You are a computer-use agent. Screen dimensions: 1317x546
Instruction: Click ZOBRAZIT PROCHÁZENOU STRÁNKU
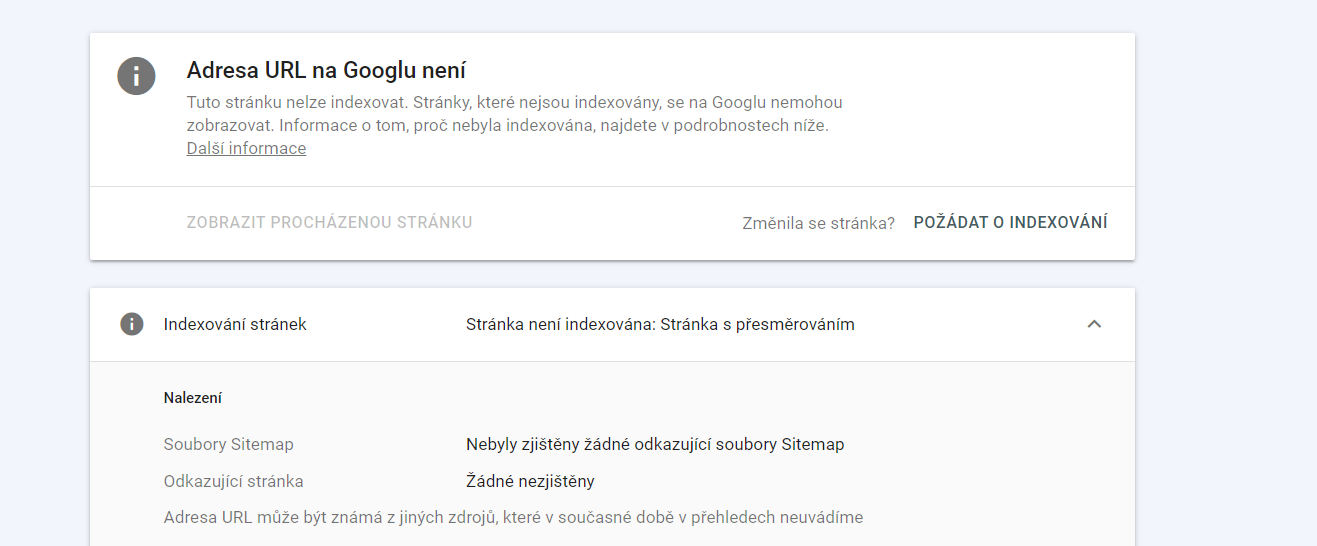tap(329, 223)
